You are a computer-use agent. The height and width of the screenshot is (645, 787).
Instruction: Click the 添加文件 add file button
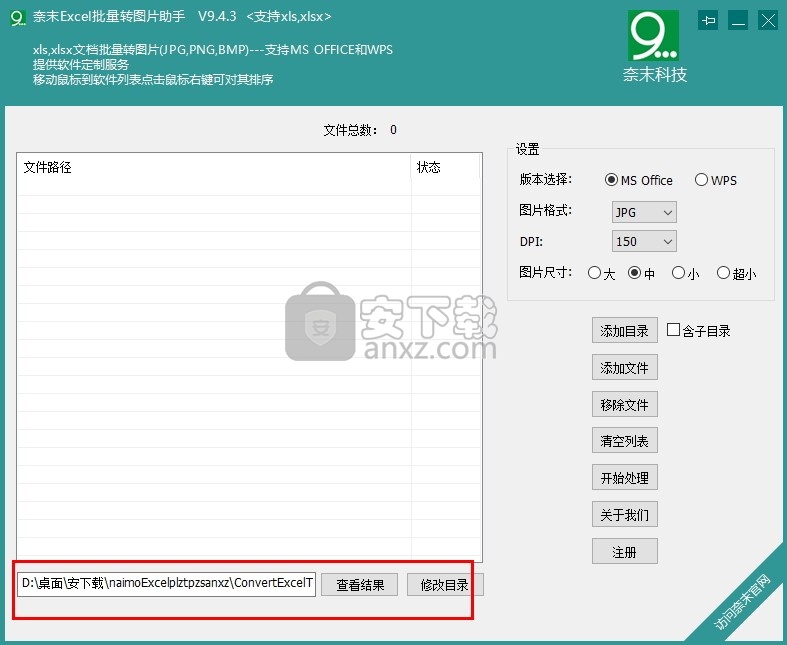click(624, 367)
